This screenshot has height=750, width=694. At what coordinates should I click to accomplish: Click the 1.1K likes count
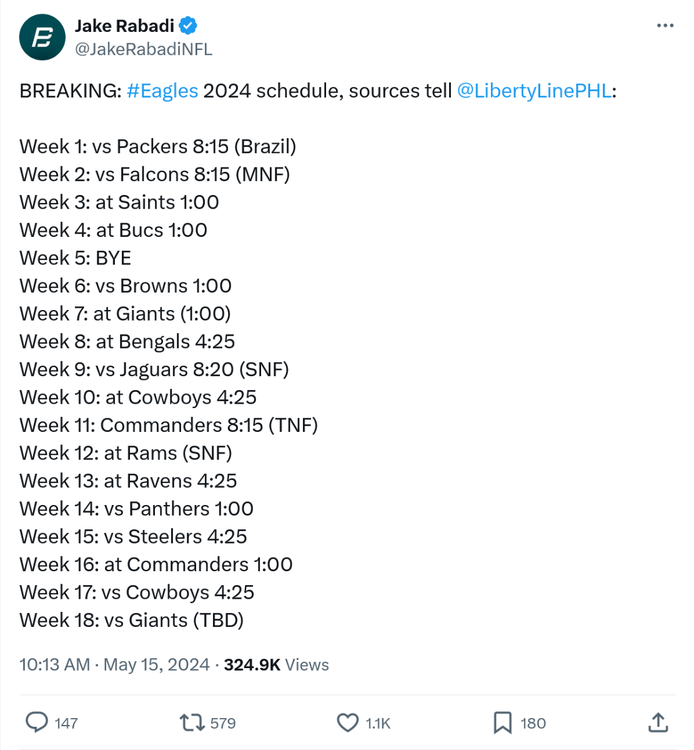(378, 723)
